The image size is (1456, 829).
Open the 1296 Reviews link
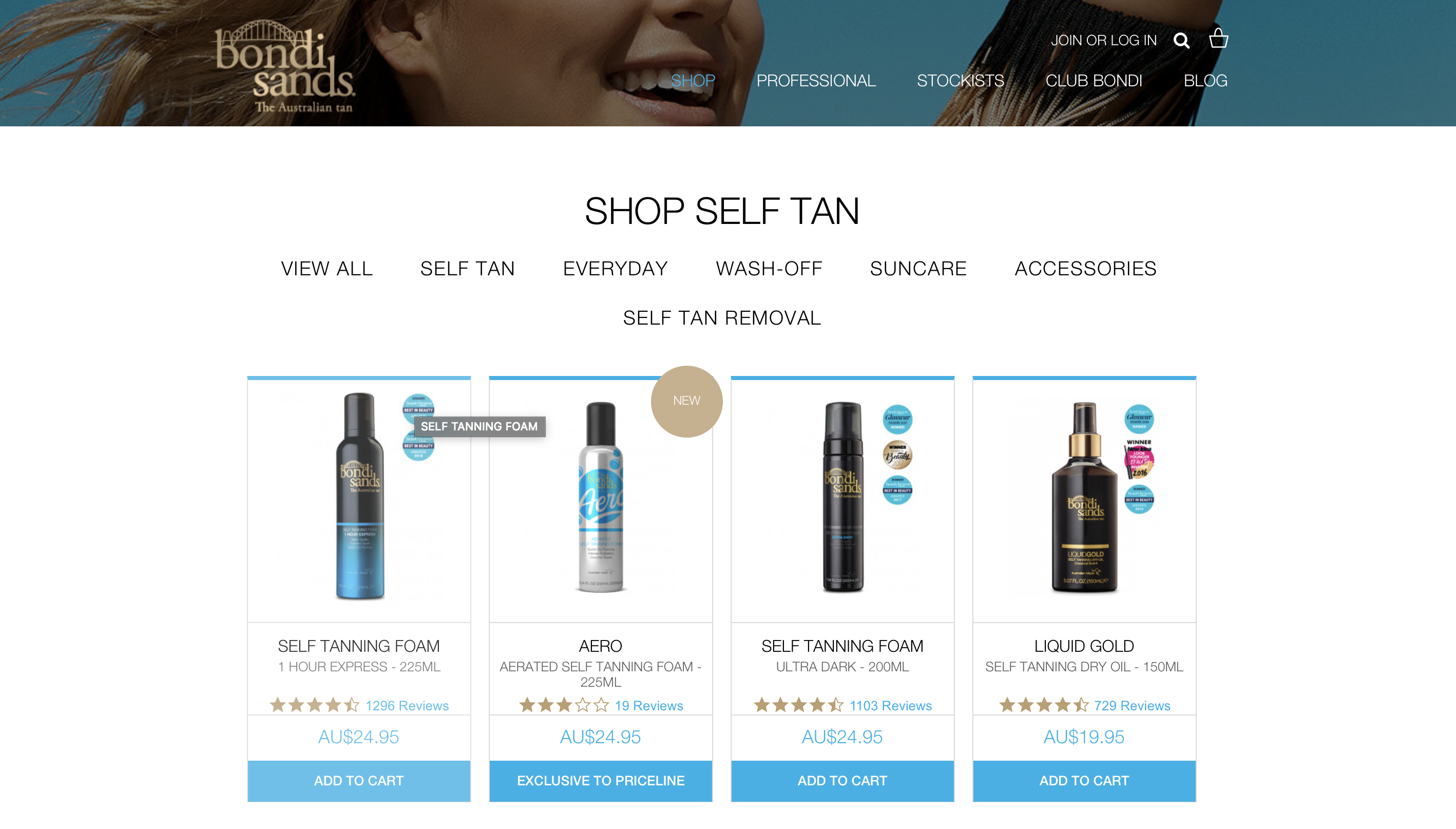[407, 705]
